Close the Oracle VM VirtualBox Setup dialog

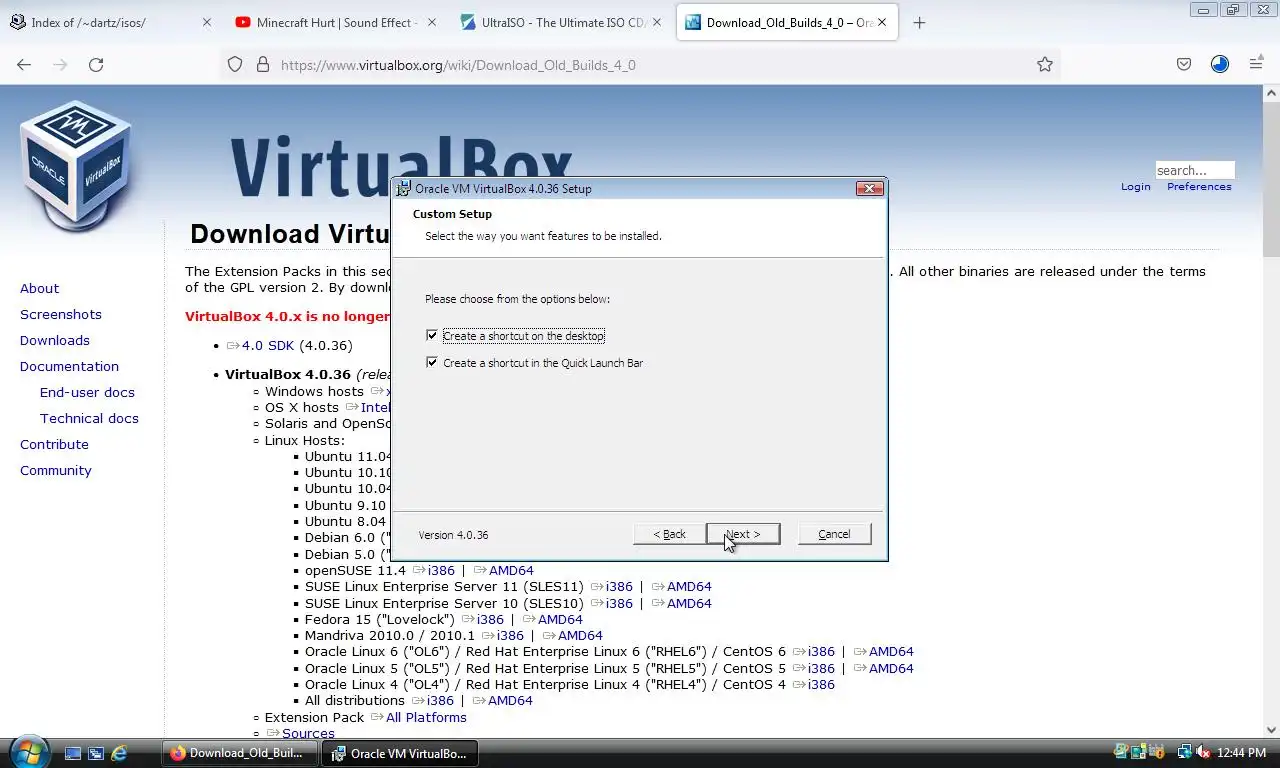coord(869,188)
